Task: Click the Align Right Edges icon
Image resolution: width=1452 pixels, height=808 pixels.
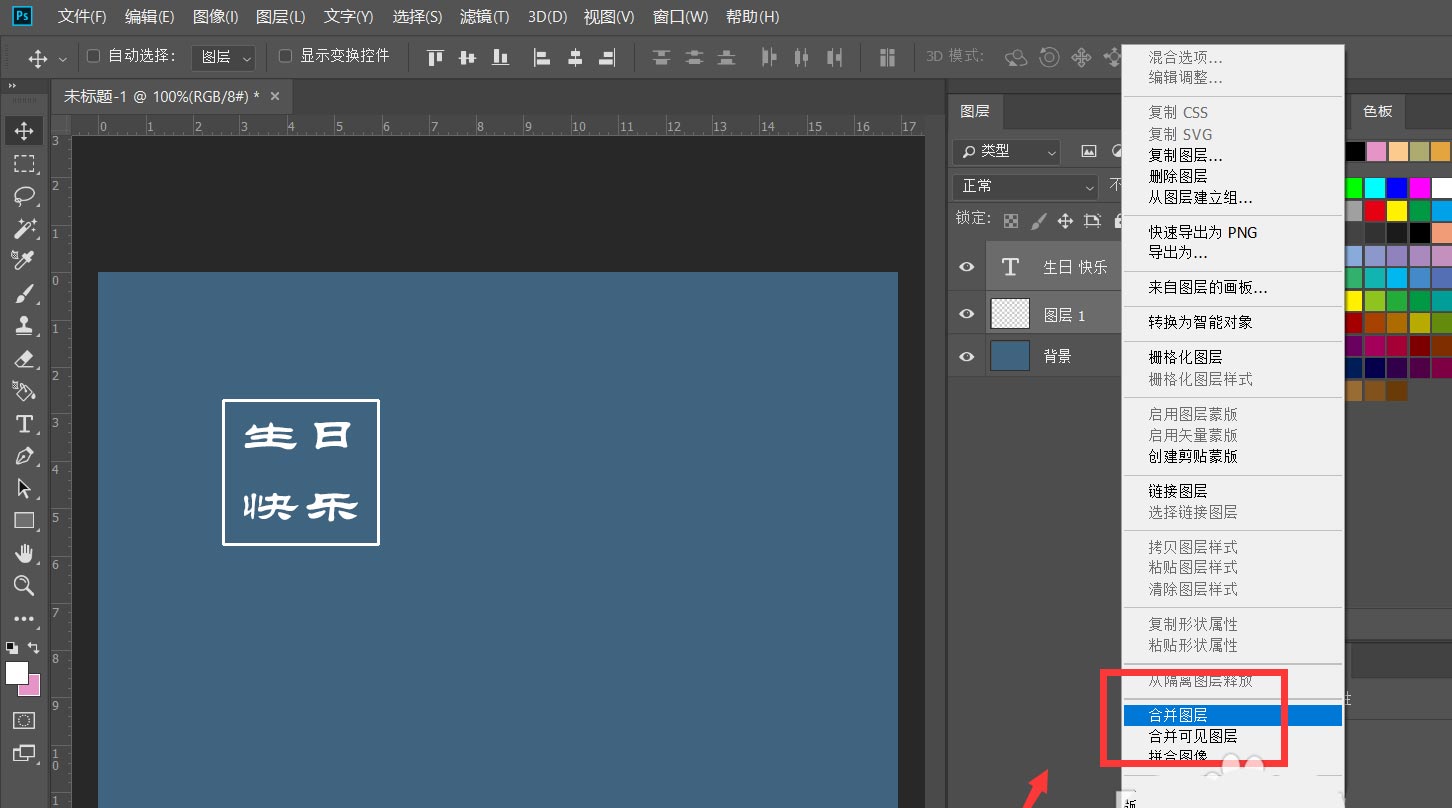Action: [x=607, y=57]
